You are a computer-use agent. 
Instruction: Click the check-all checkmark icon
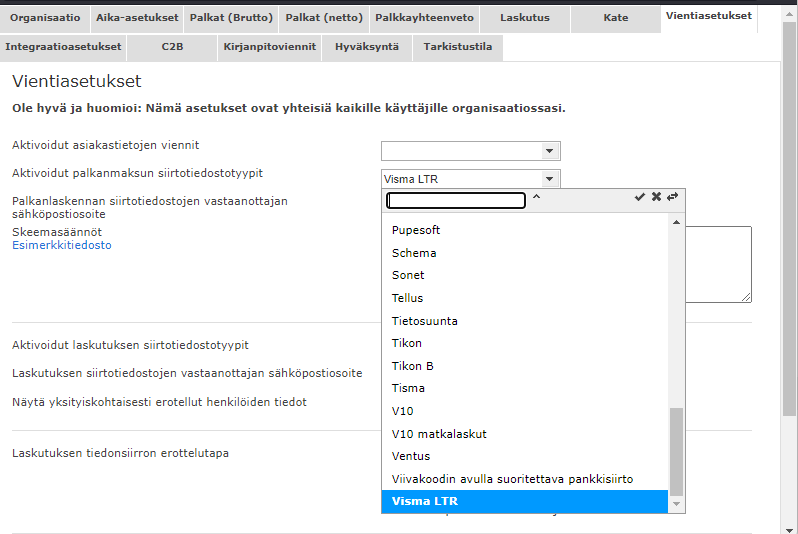click(x=640, y=197)
